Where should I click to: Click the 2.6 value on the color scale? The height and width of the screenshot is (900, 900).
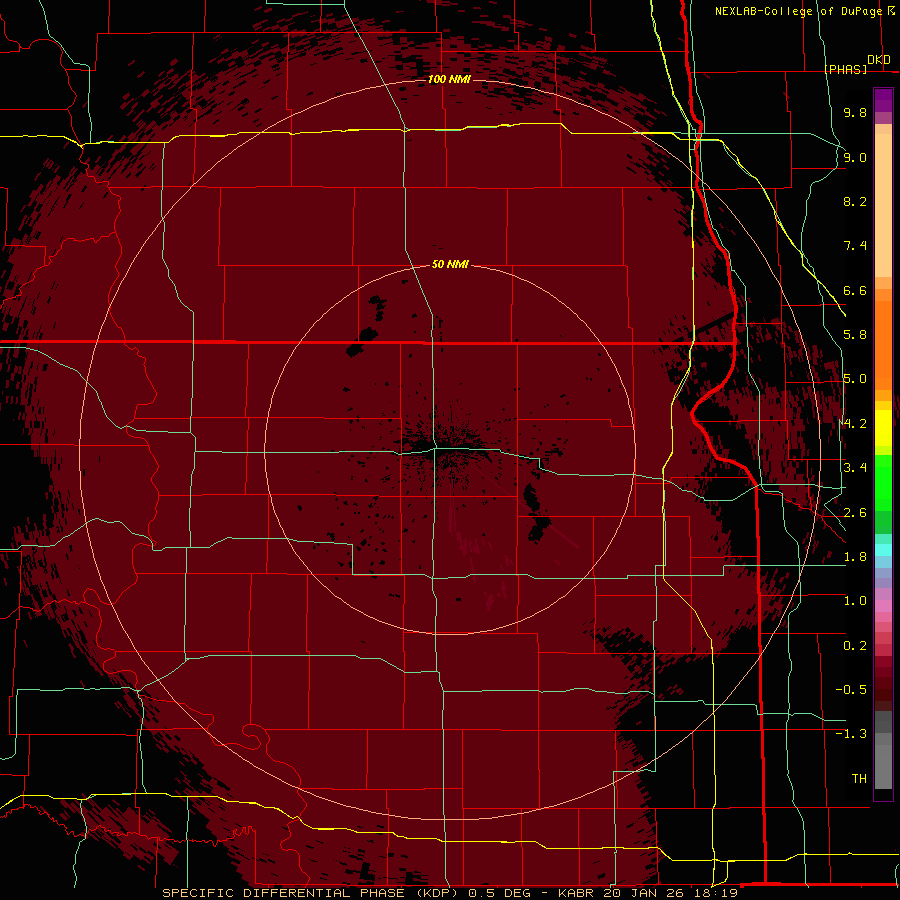855,513
